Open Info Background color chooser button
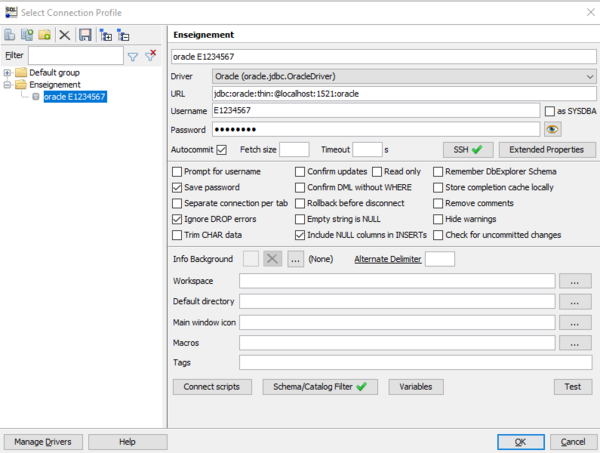This screenshot has width=600, height=453. 295,259
